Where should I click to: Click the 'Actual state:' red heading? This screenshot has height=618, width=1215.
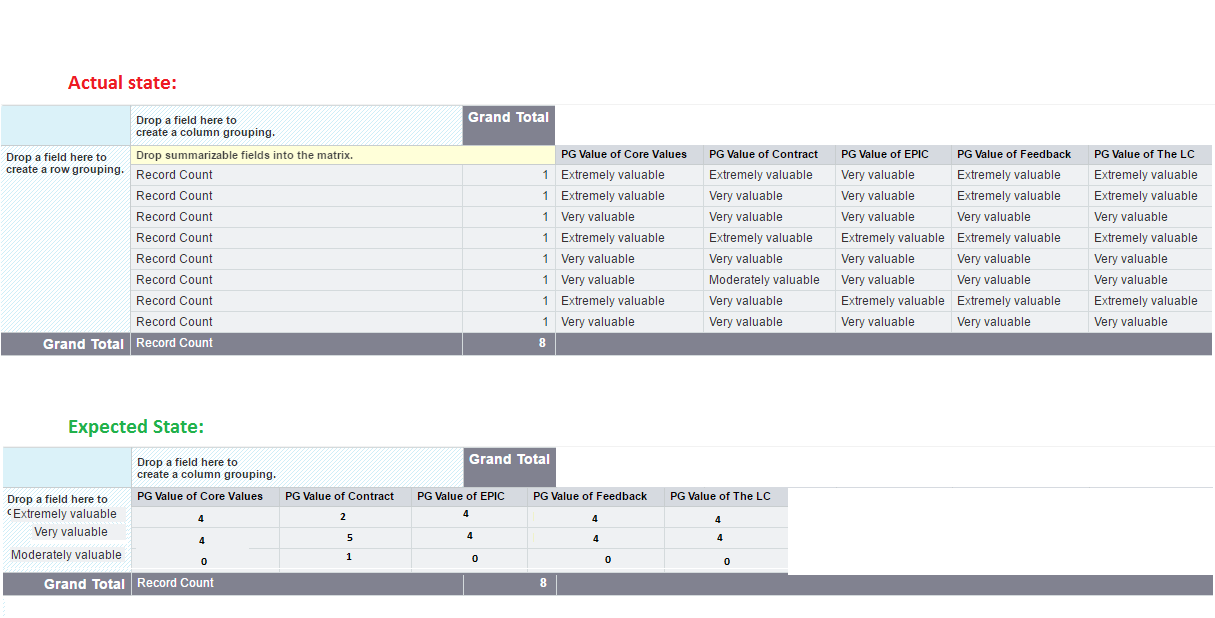pyautogui.click(x=122, y=83)
